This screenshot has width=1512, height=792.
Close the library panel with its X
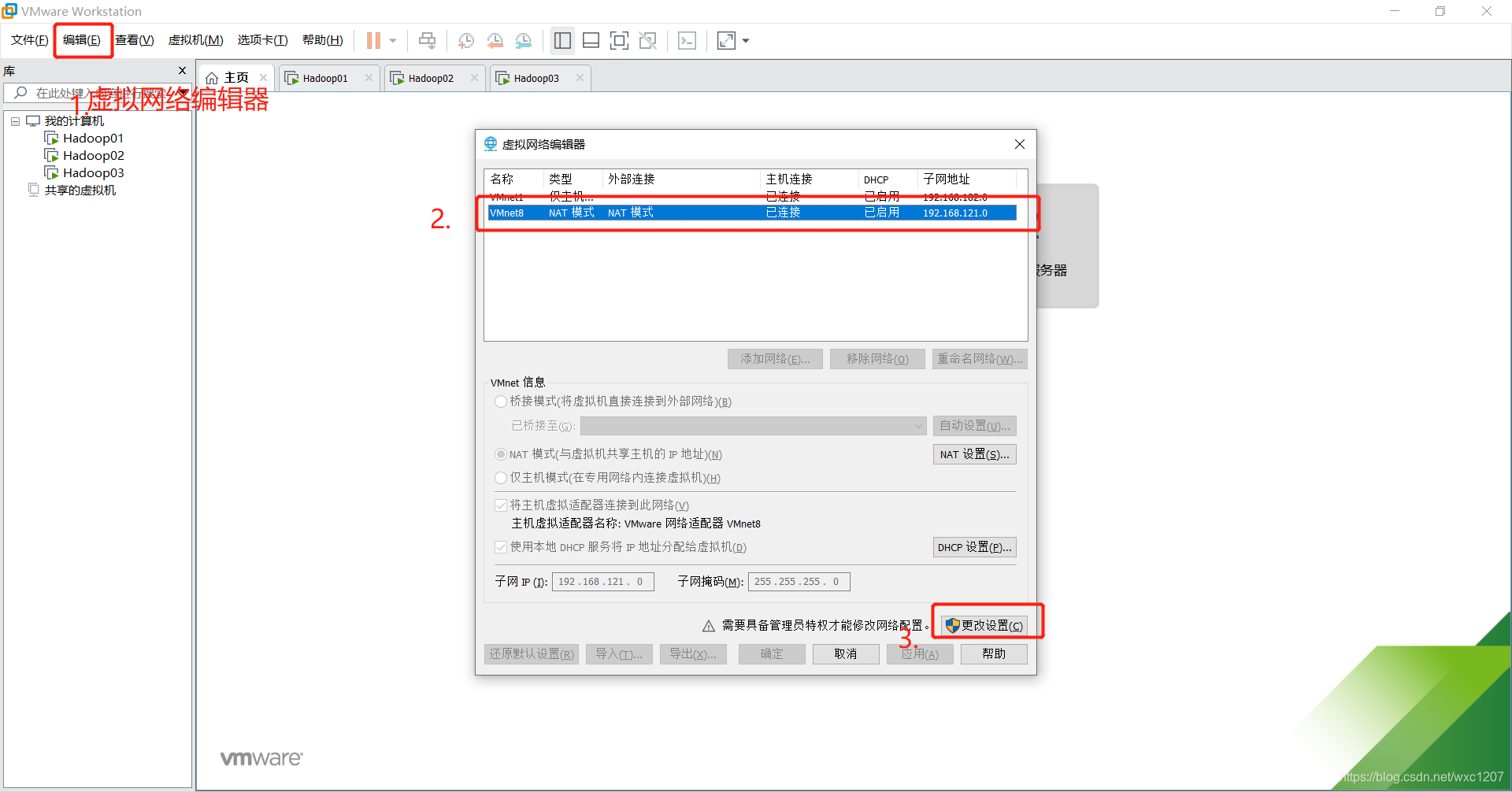[x=182, y=71]
